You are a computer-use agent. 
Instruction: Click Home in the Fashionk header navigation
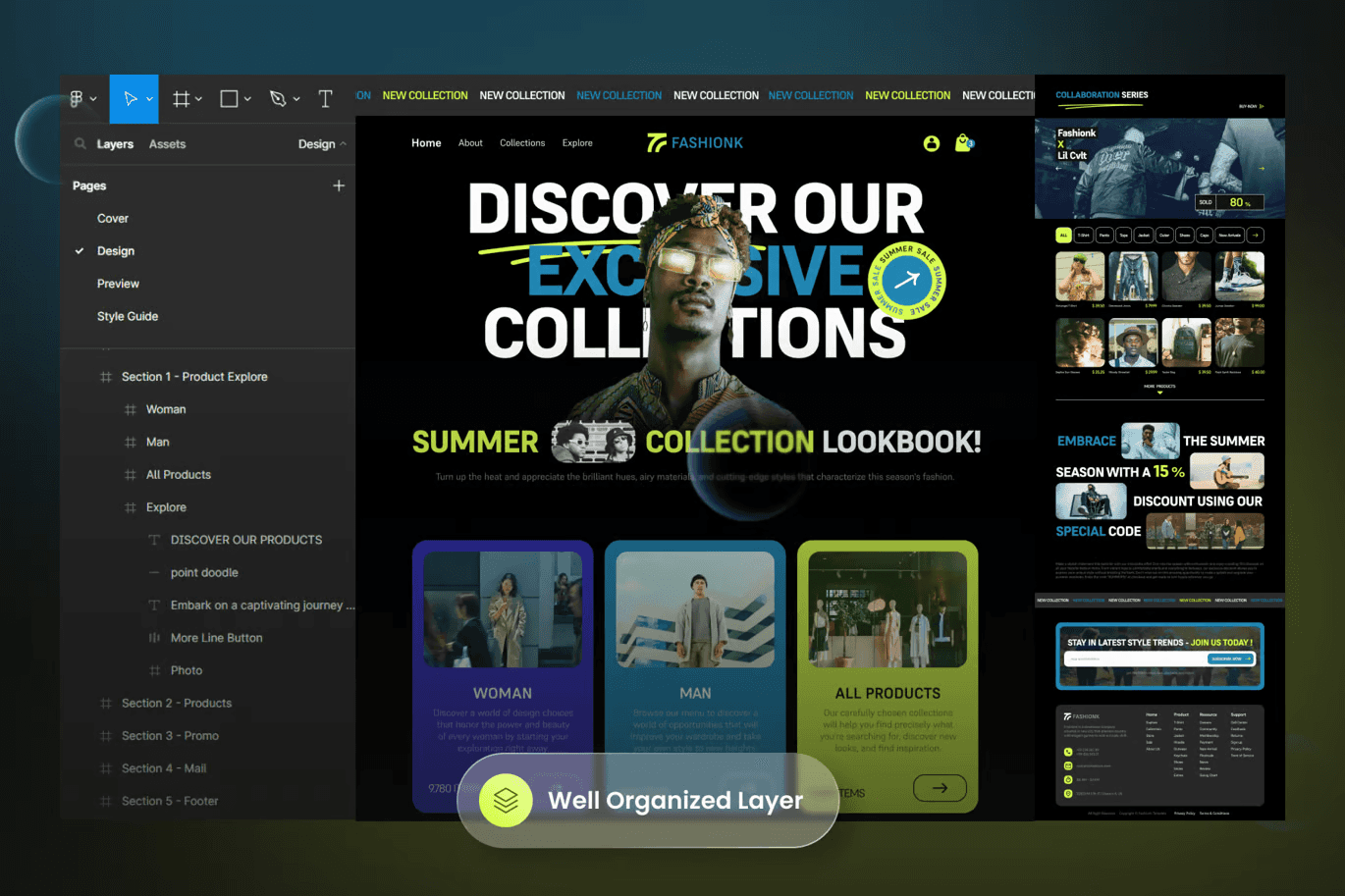pyautogui.click(x=426, y=143)
